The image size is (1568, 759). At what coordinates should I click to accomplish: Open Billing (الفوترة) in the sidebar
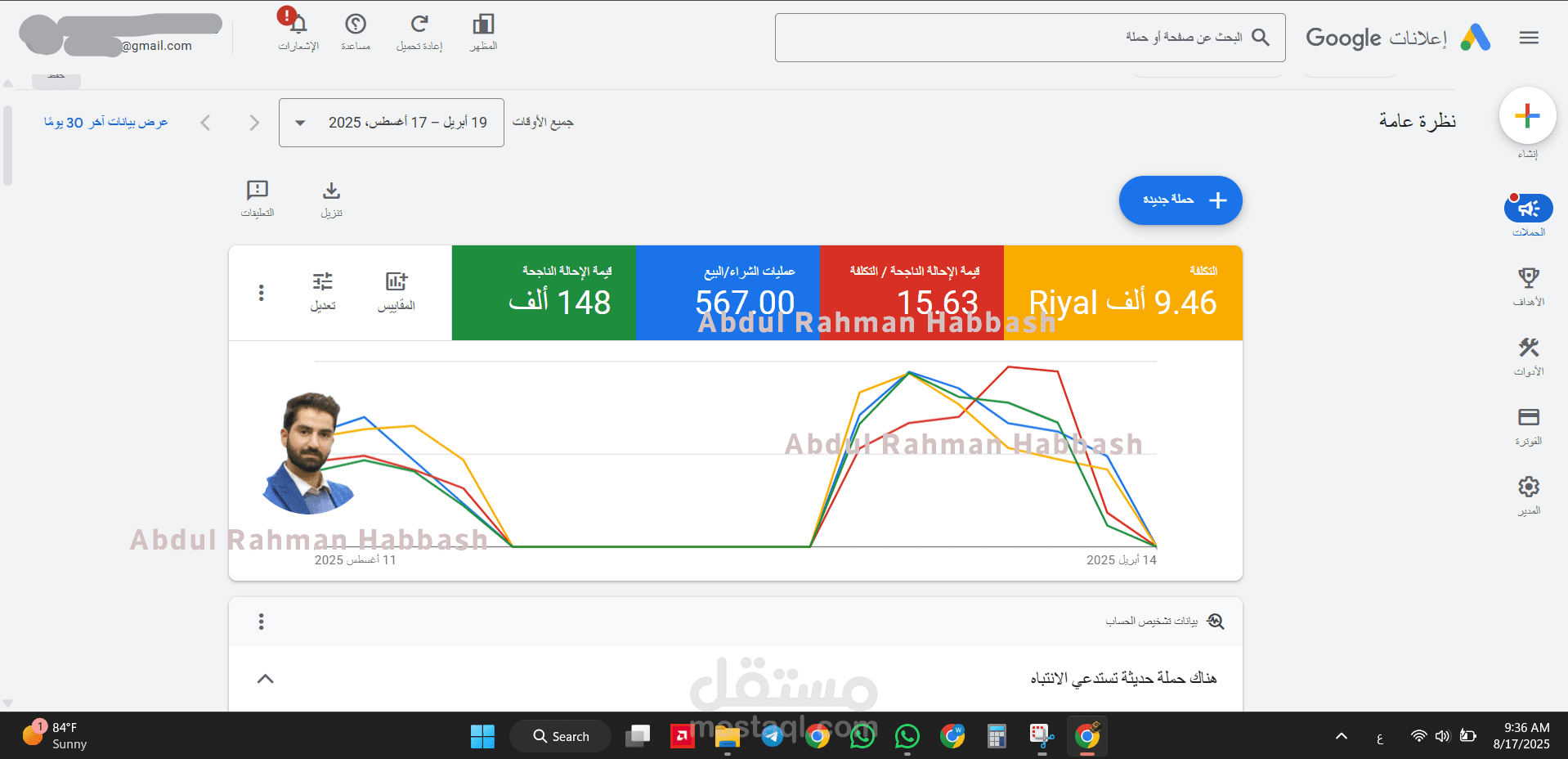click(x=1528, y=425)
